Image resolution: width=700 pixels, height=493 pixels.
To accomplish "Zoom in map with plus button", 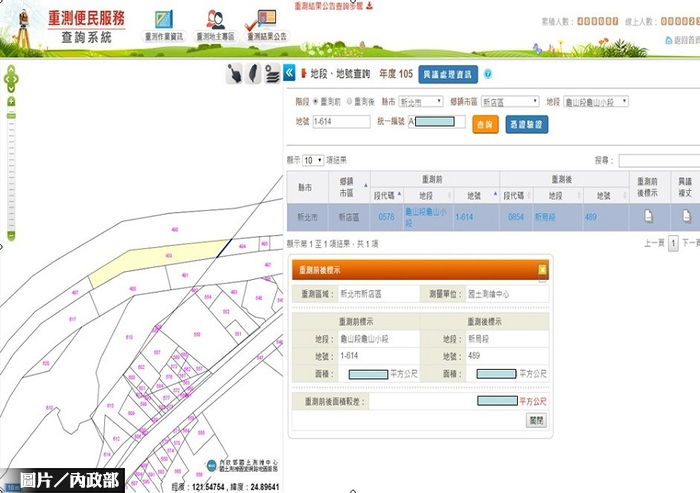I will [11, 101].
